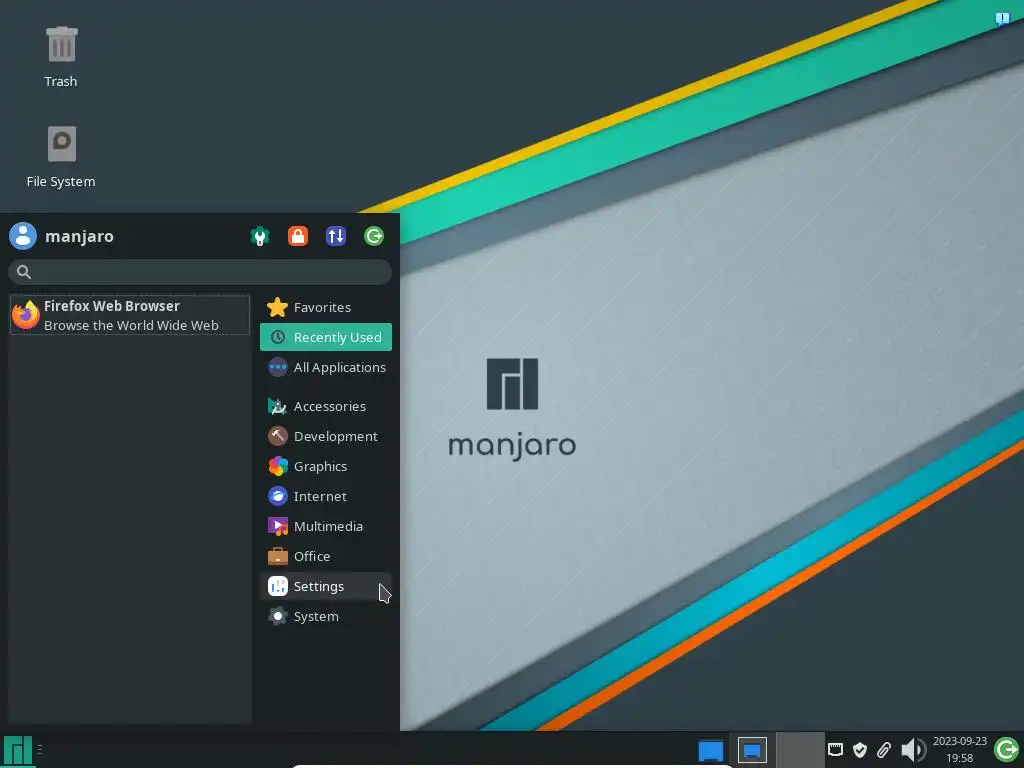
Task: Click the panel separator handle beside menu button
Action: coord(40,750)
